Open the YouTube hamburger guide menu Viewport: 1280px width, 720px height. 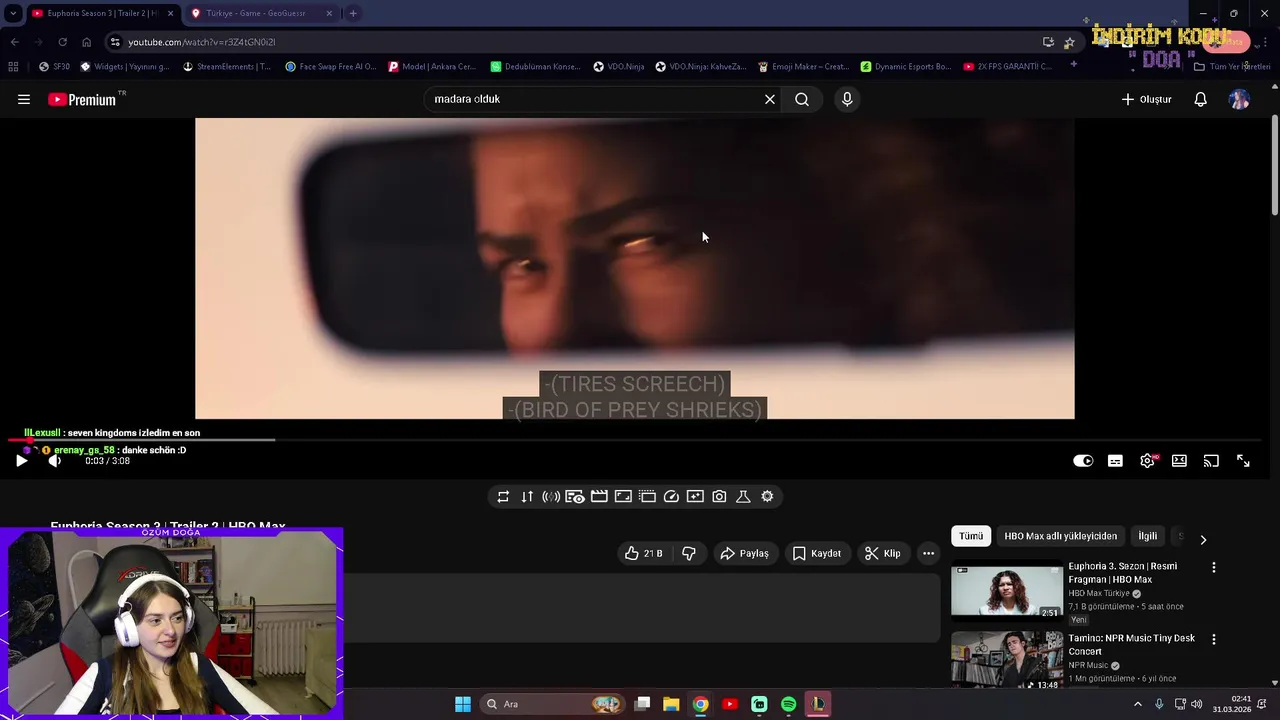pos(24,99)
